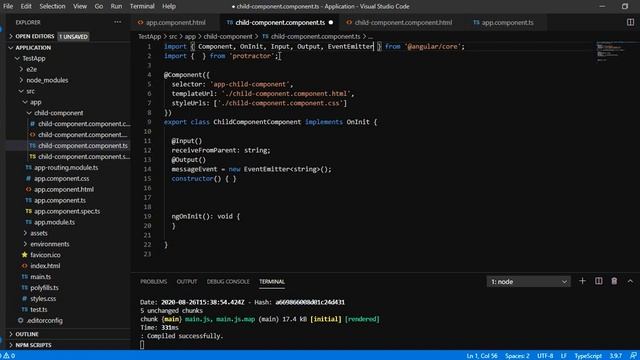
Task: Switch to app.component.html editor tab
Action: coord(176,22)
